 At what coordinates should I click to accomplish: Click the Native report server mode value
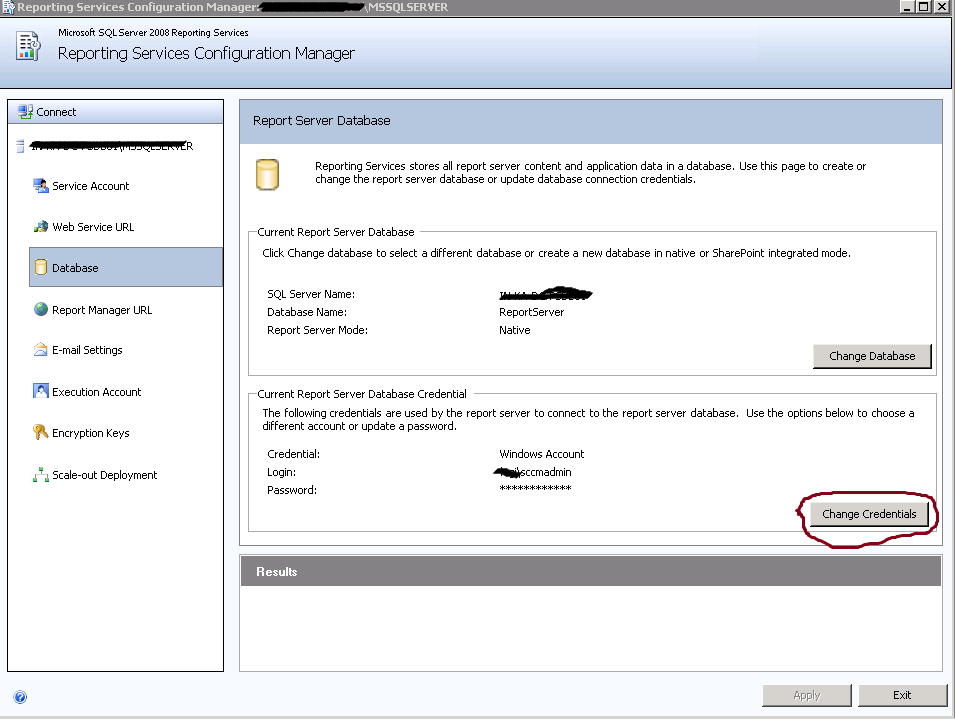515,330
